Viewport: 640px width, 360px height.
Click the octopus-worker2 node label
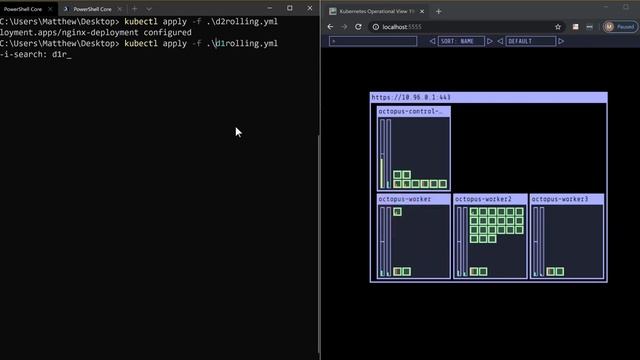click(490, 199)
